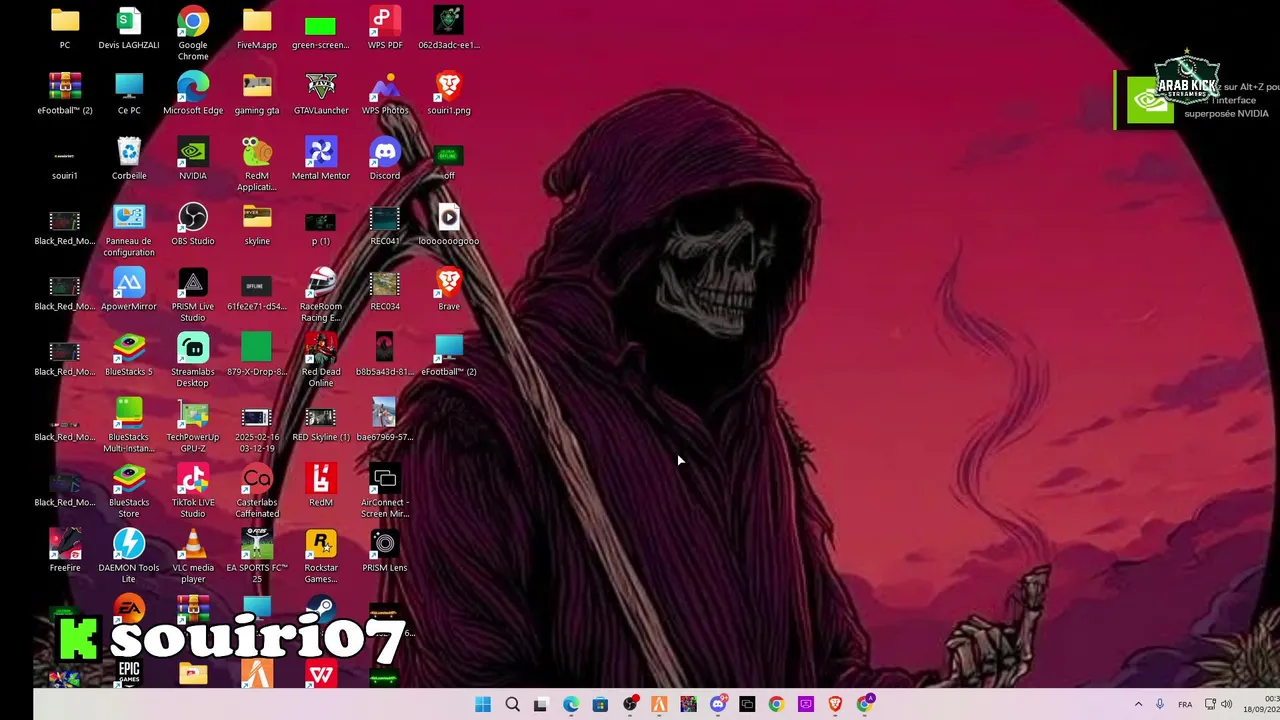Screen dimensions: 1280x720
Task: Click the microphone tray icon
Action: tap(1160, 704)
